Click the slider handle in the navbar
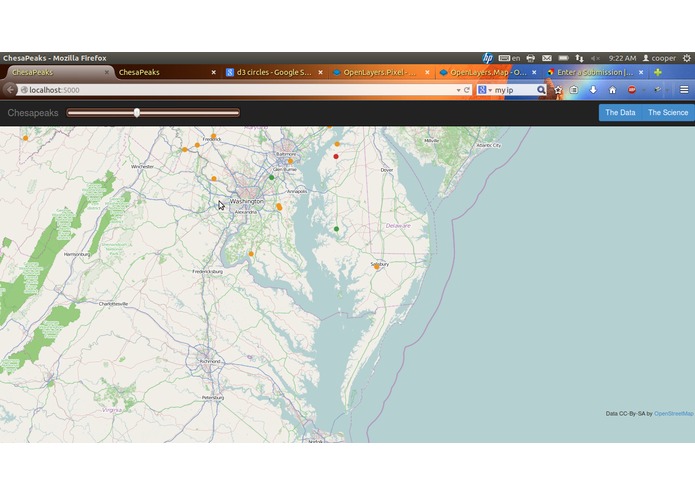 (x=137, y=113)
